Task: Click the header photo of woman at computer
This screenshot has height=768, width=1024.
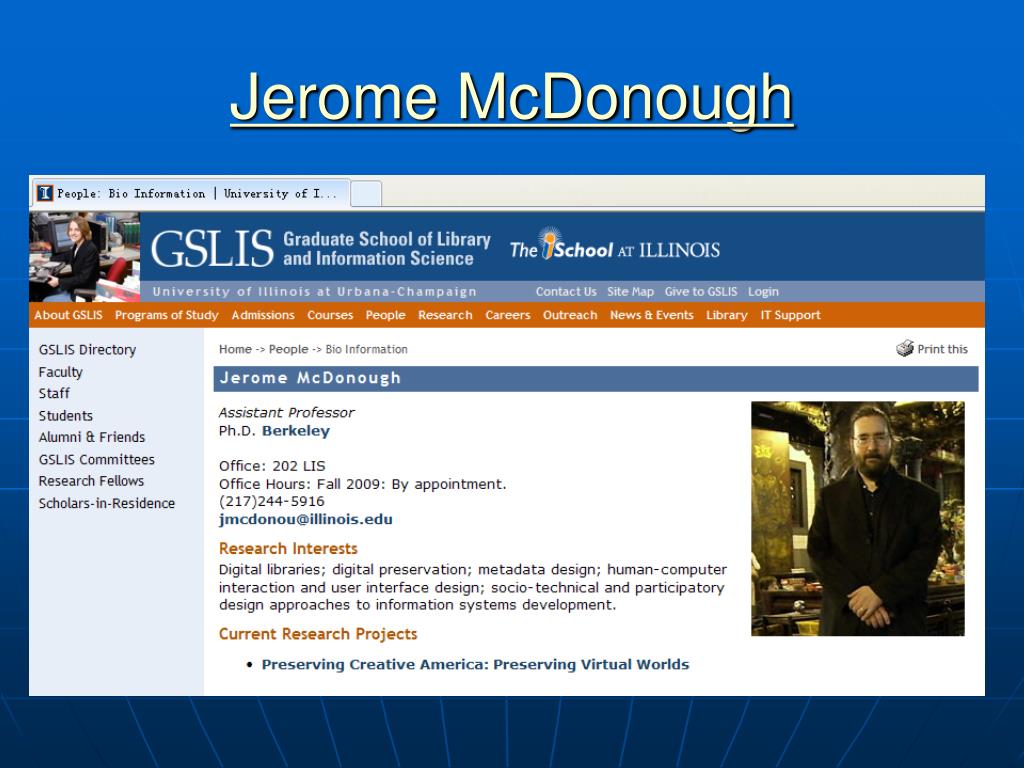Action: pos(84,257)
